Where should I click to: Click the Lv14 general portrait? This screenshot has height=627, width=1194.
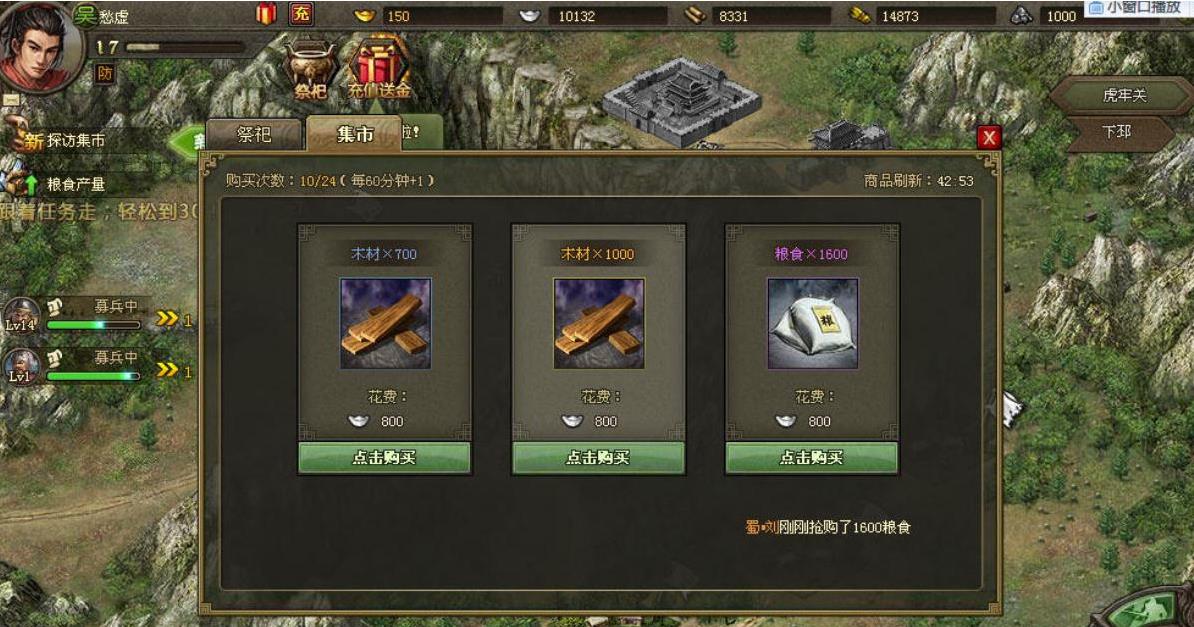tap(21, 315)
